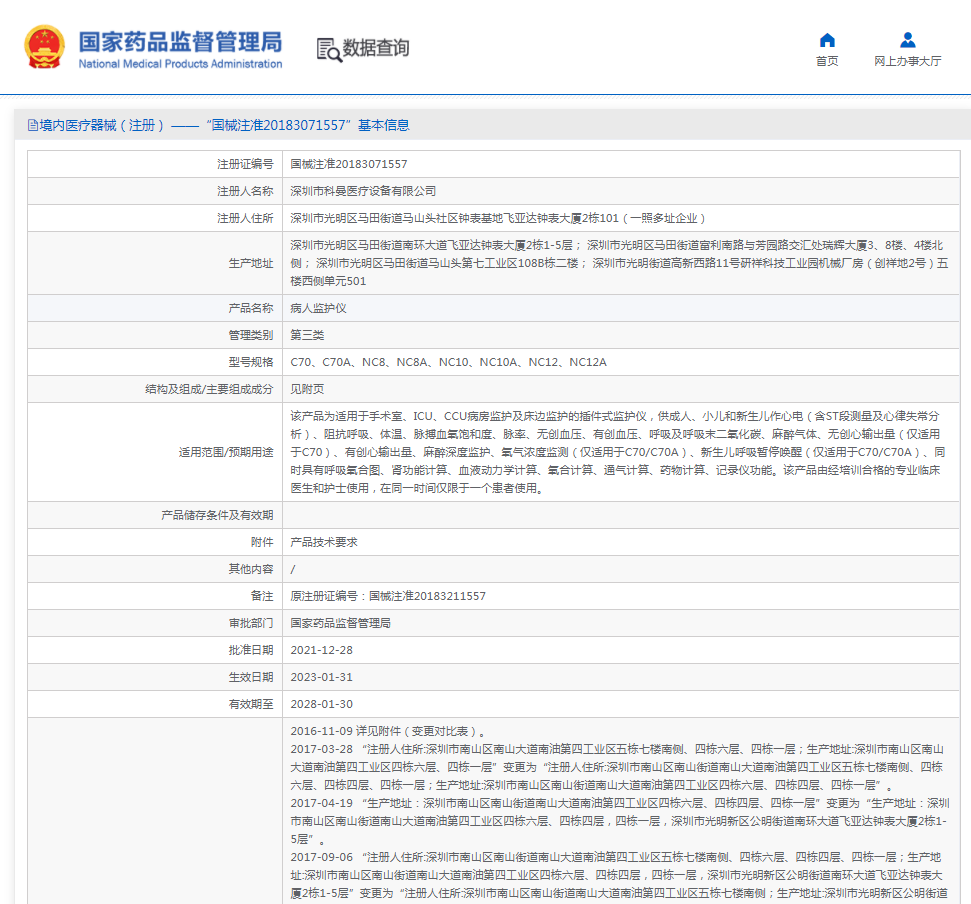This screenshot has width=971, height=904.
Task: Click expiry date 2028-01-30
Action: click(x=321, y=704)
